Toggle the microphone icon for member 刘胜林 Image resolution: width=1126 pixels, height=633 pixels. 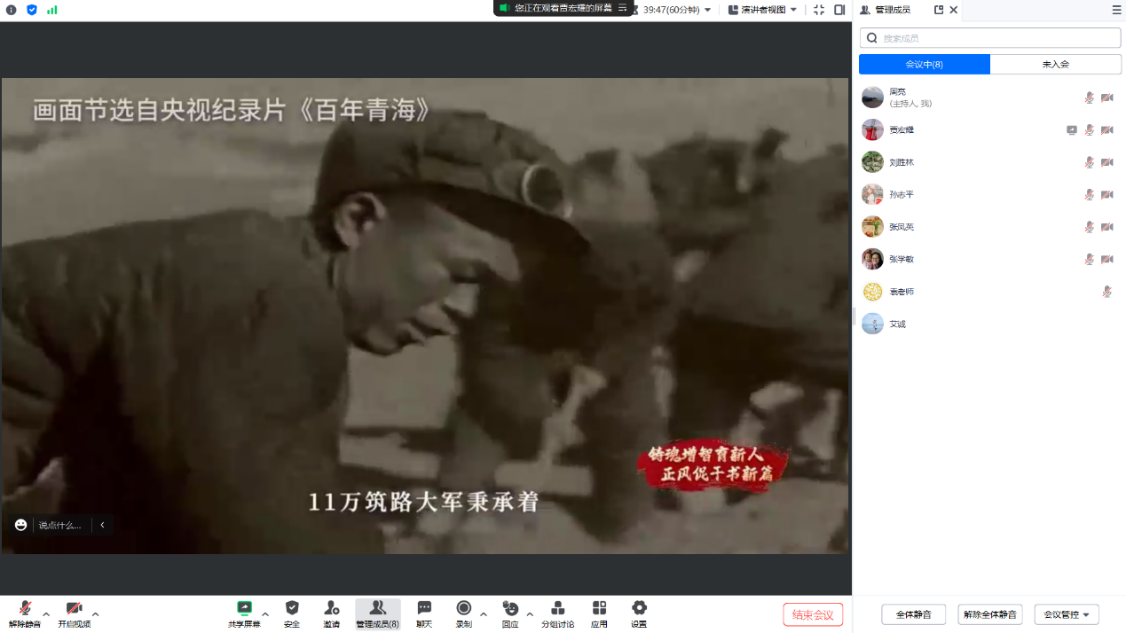(1089, 162)
